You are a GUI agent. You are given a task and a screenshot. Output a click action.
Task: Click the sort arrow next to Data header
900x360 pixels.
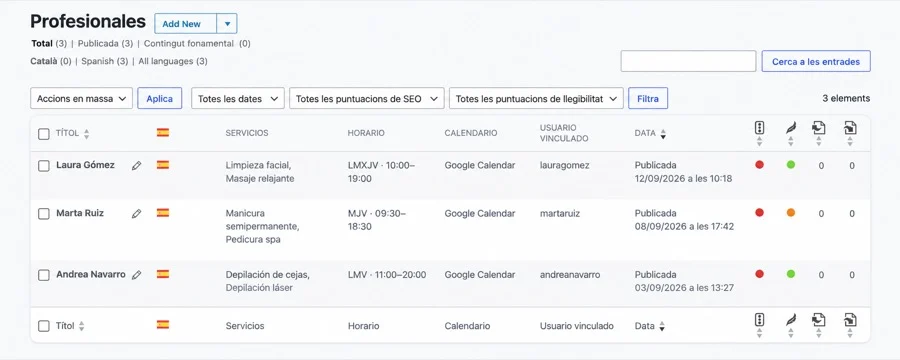(x=663, y=134)
